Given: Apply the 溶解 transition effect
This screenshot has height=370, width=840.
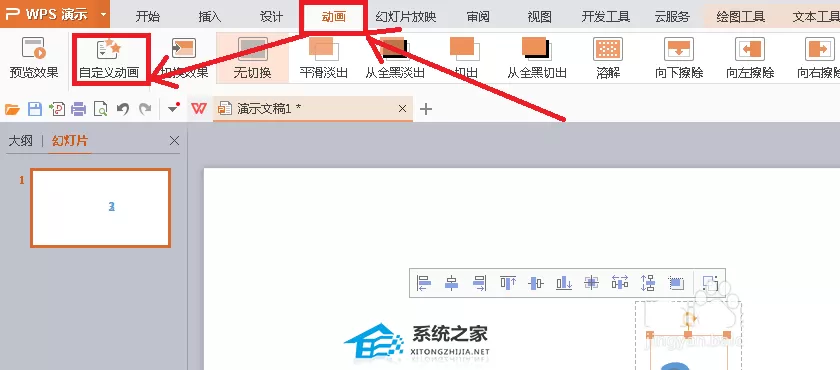Looking at the screenshot, I should tap(608, 58).
